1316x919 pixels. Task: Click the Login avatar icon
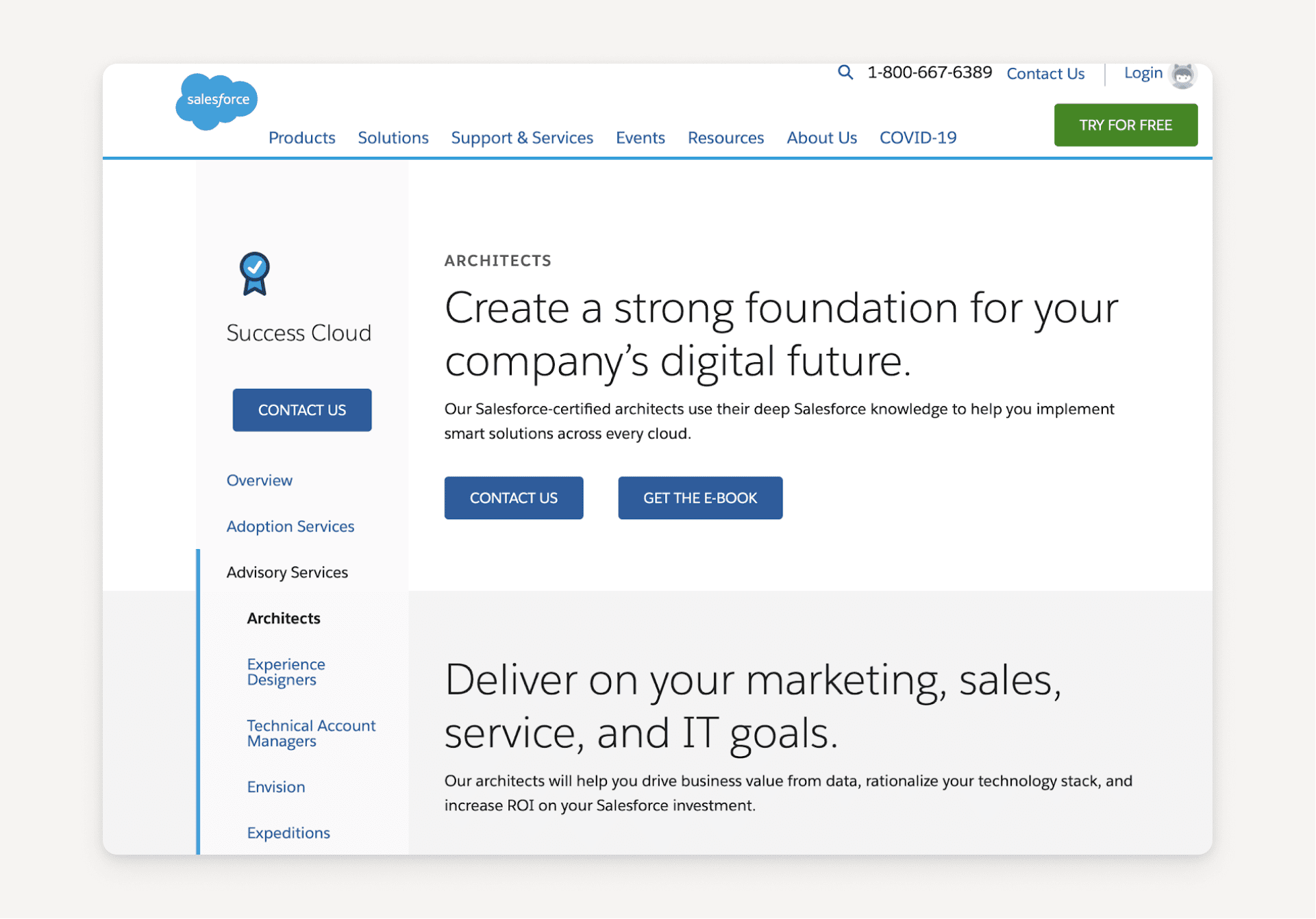click(1183, 75)
